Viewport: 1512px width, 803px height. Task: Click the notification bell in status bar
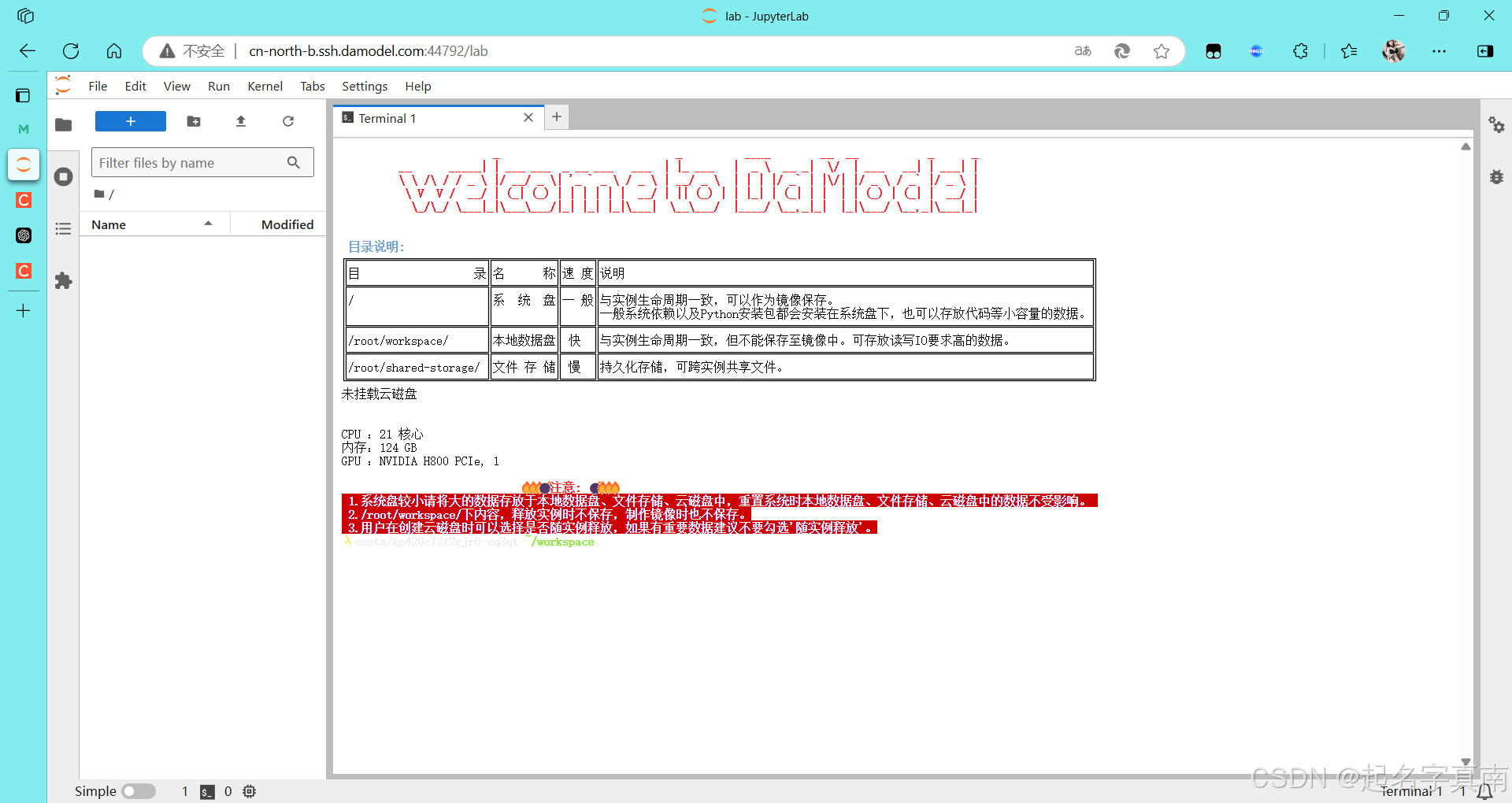tap(1484, 792)
